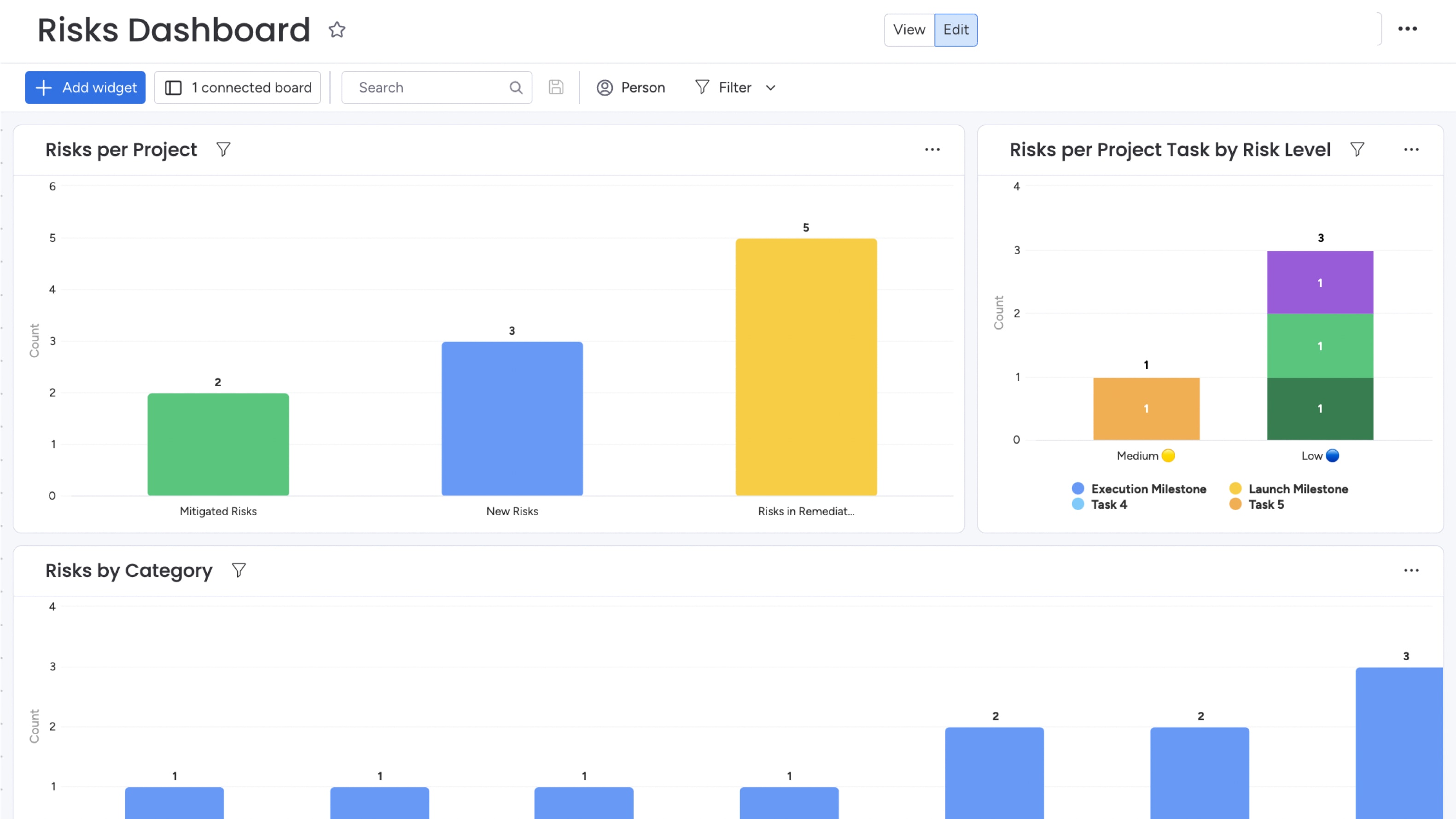Click the save filter view icon

click(556, 87)
